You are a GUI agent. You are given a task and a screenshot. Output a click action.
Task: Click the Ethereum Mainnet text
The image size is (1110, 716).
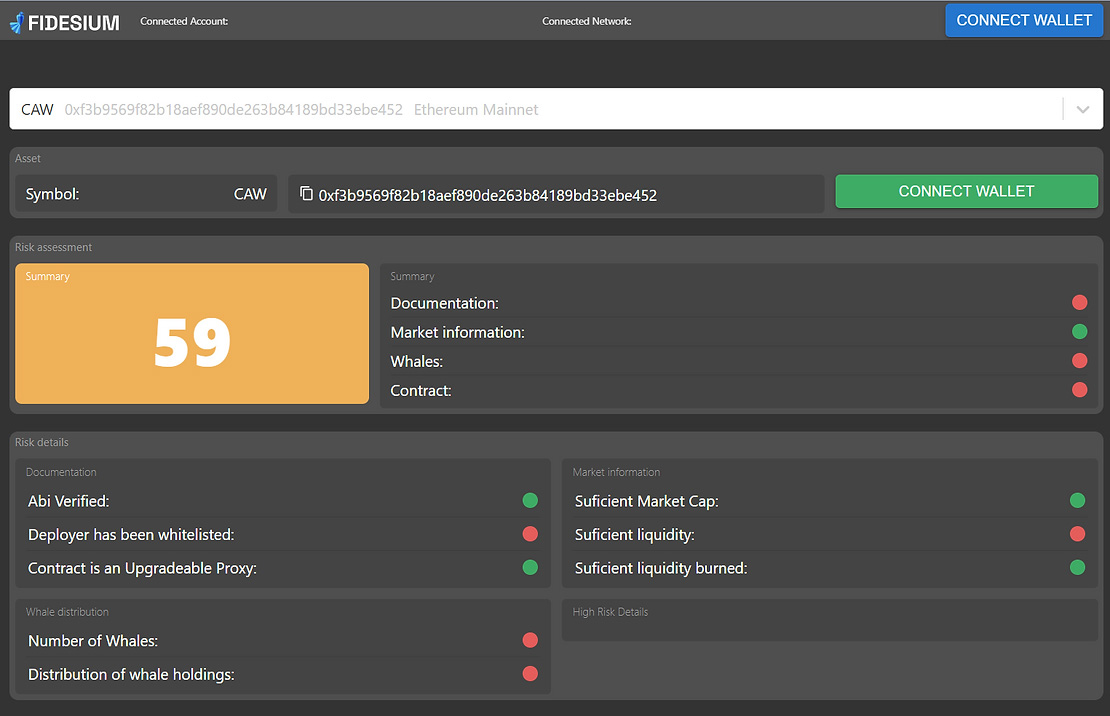(476, 110)
